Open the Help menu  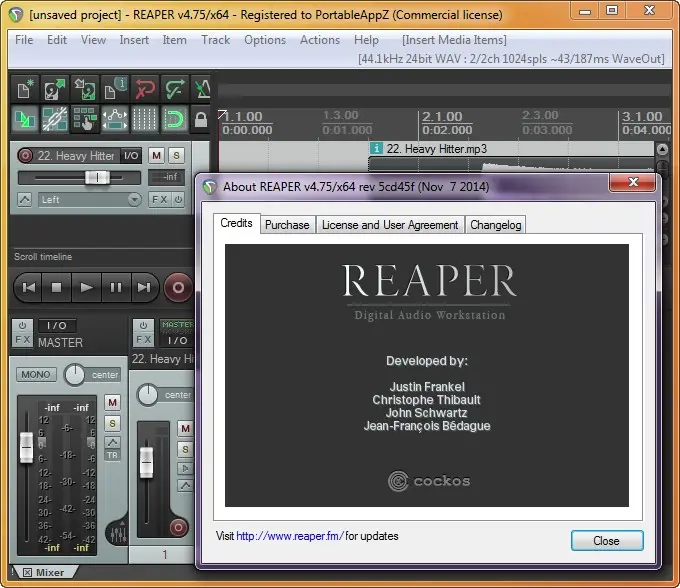click(366, 40)
